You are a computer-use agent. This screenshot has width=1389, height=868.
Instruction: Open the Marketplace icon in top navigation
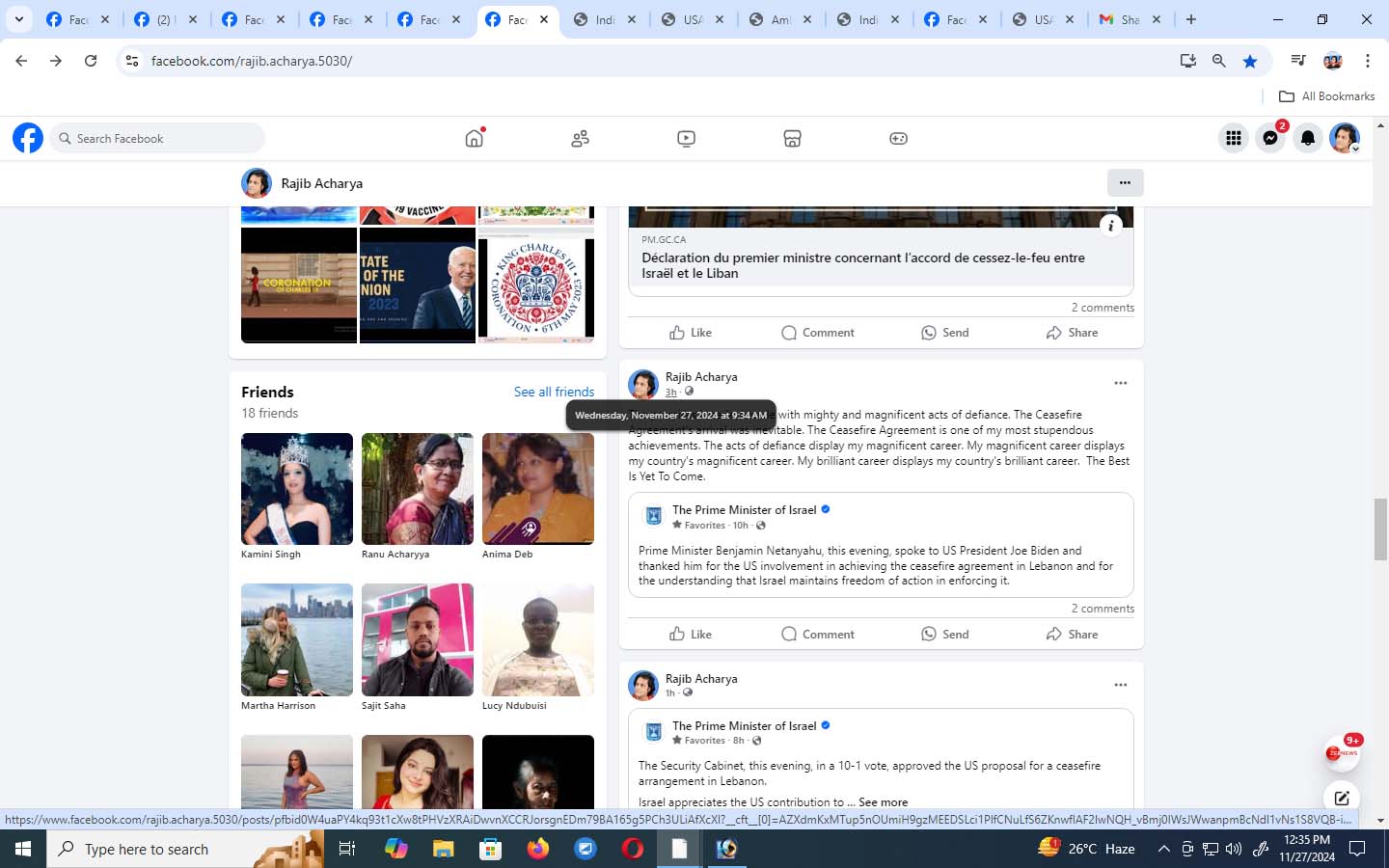[x=792, y=138]
